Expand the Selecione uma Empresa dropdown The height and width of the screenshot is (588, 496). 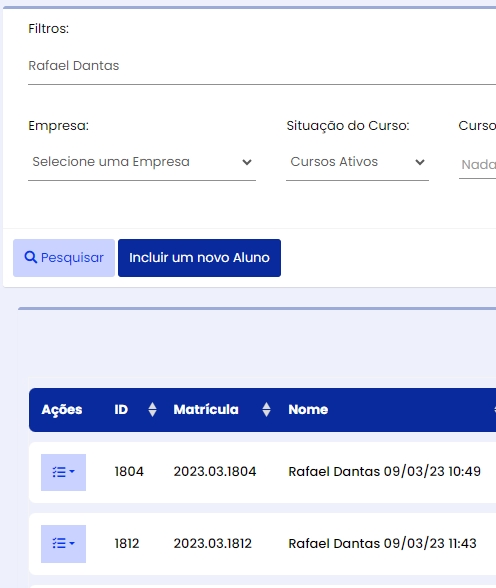click(142, 162)
